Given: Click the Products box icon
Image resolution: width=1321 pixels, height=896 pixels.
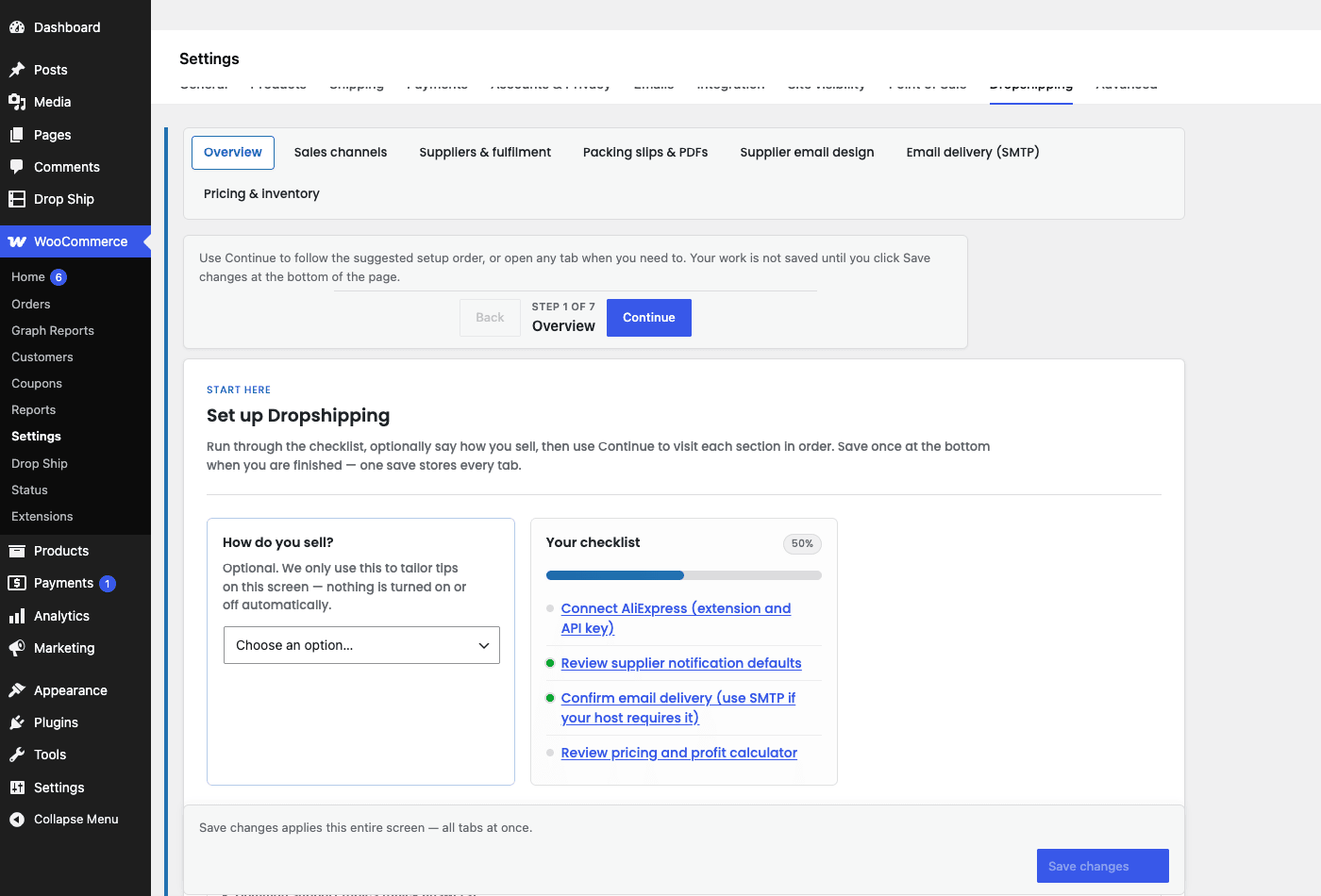Looking at the screenshot, I should pos(17,551).
